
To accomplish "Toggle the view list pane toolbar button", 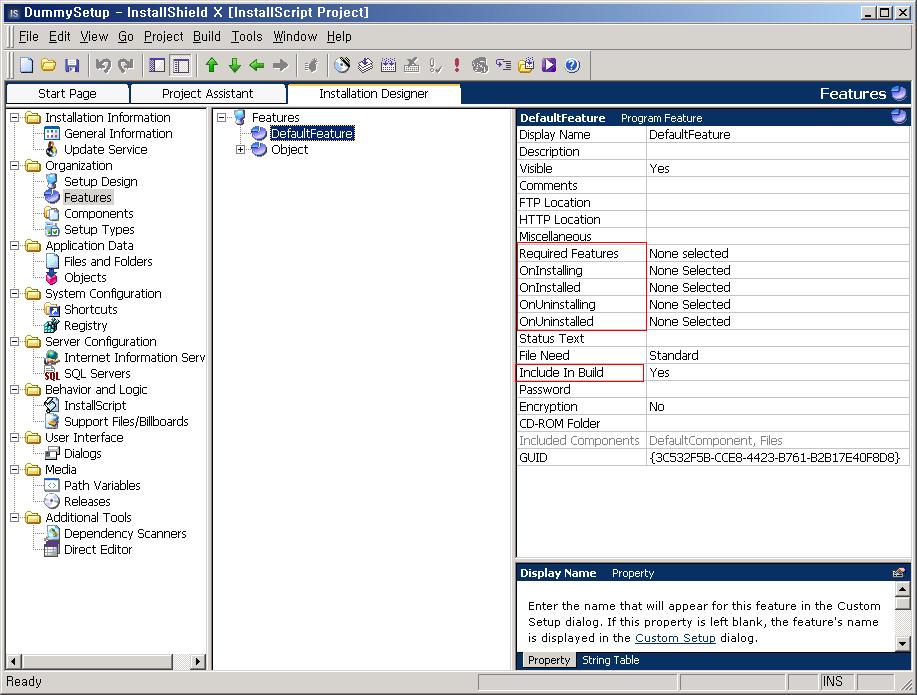I will pyautogui.click(x=157, y=65).
